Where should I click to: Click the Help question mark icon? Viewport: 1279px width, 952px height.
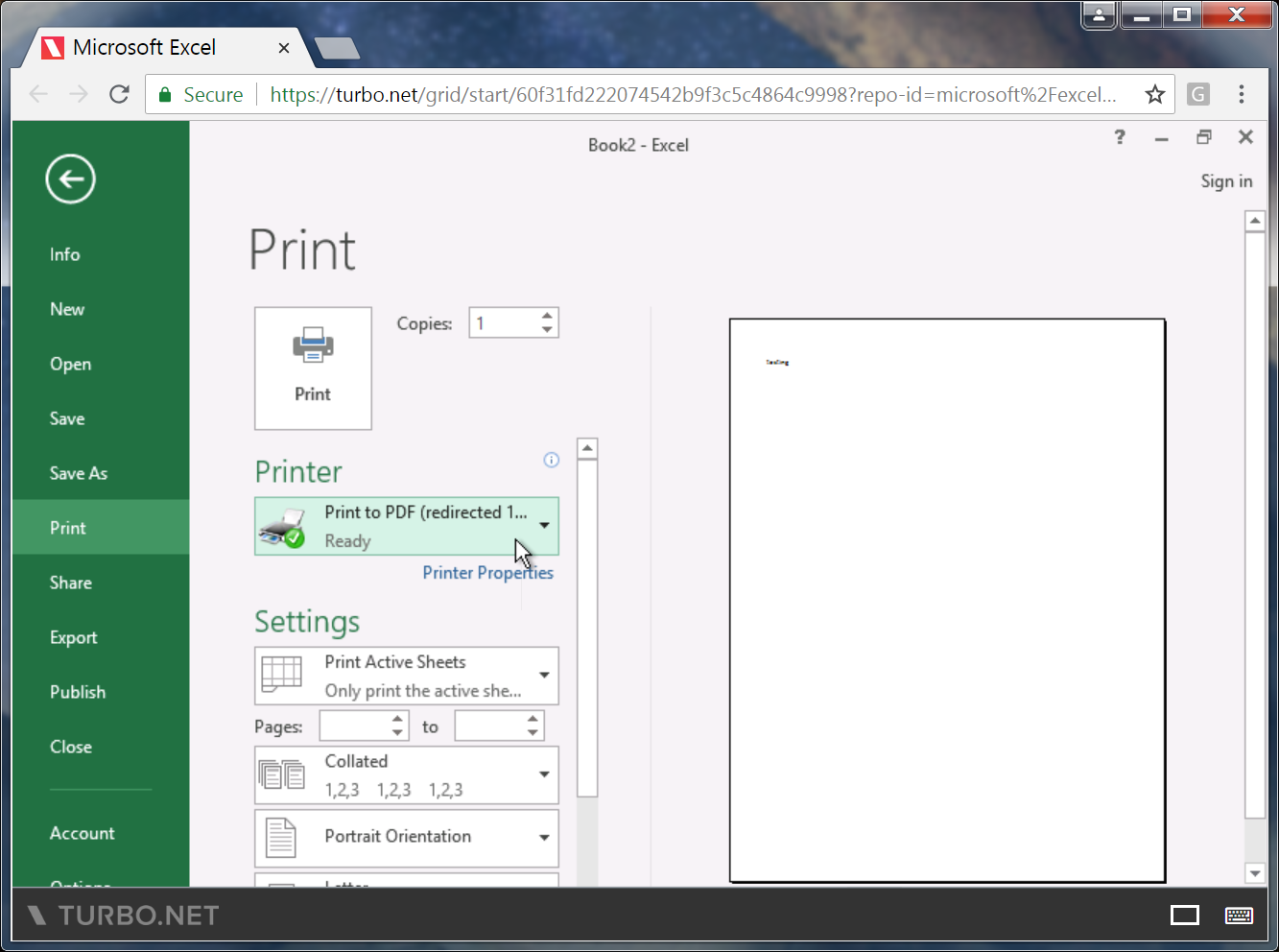click(x=1119, y=137)
